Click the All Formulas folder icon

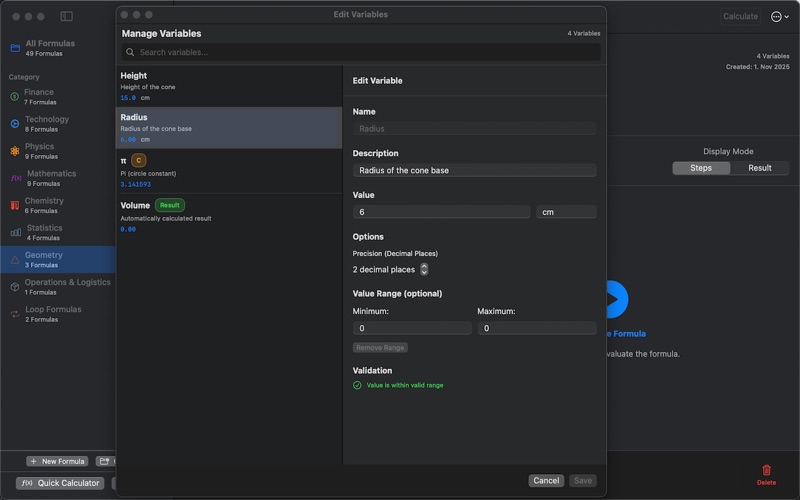point(15,48)
